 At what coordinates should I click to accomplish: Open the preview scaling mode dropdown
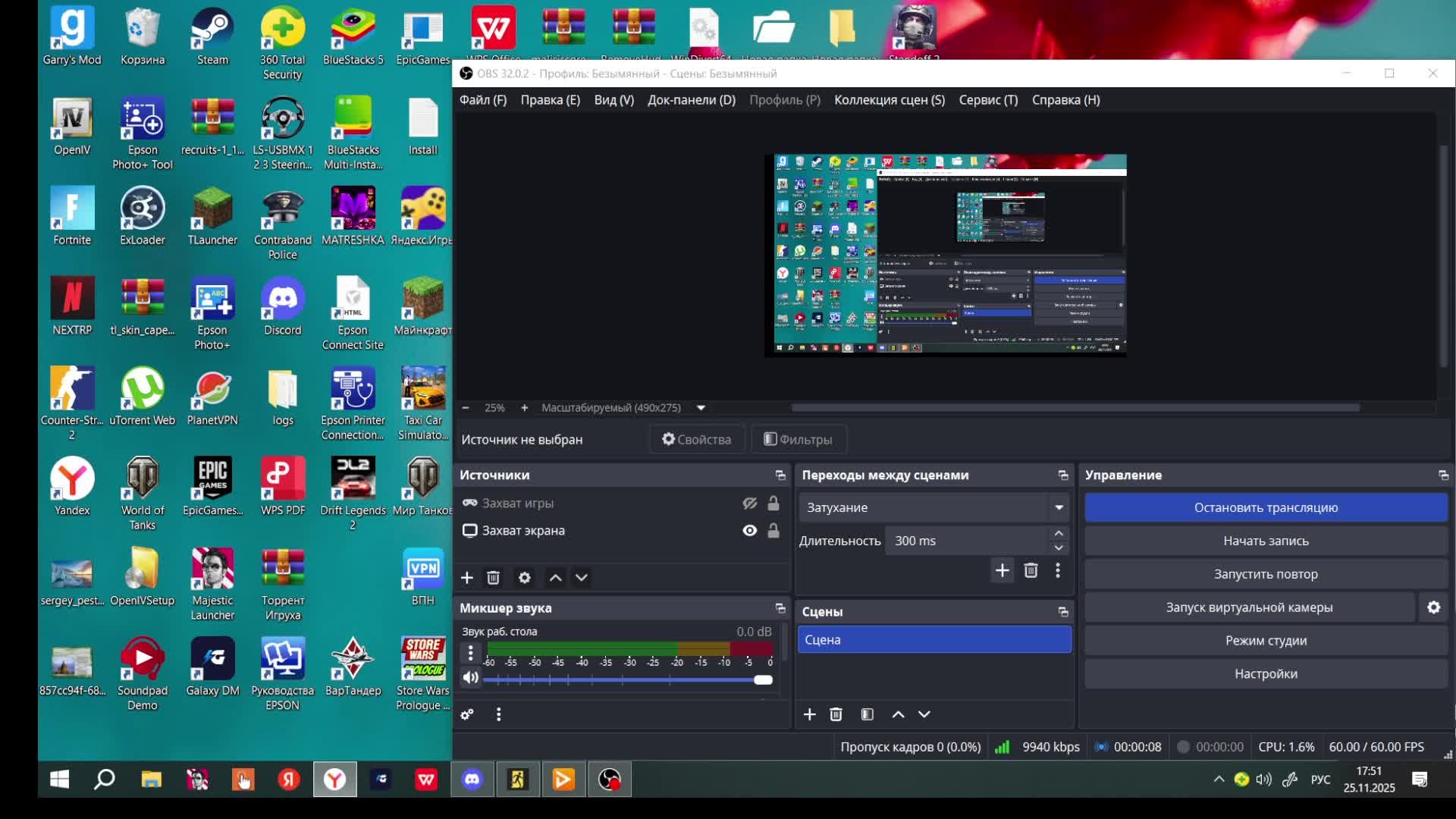701,408
